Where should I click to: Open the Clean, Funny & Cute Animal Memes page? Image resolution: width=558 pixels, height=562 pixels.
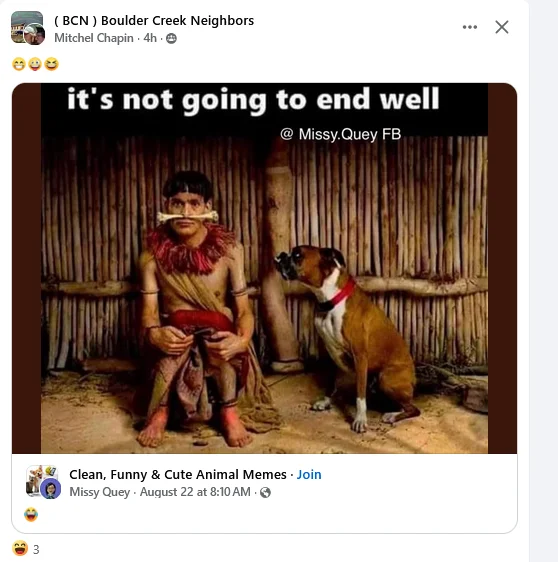tap(178, 475)
